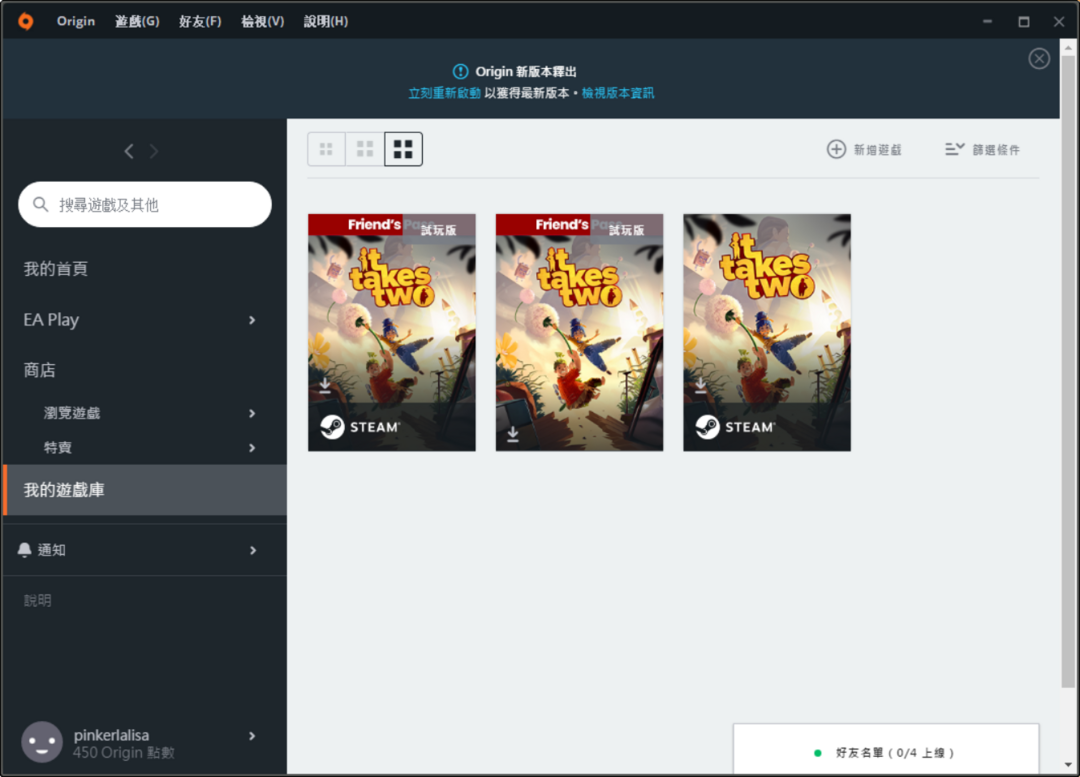
Task: Open the 好友(F) menu
Action: click(x=200, y=21)
